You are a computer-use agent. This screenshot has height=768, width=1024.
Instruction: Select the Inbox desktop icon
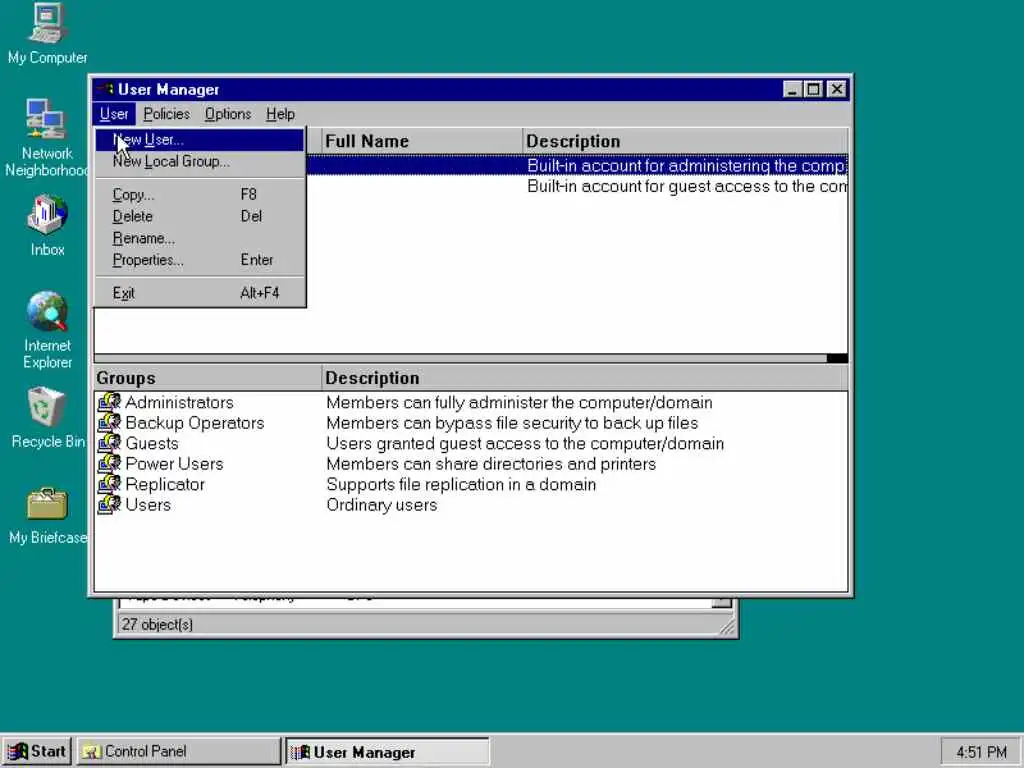click(47, 225)
